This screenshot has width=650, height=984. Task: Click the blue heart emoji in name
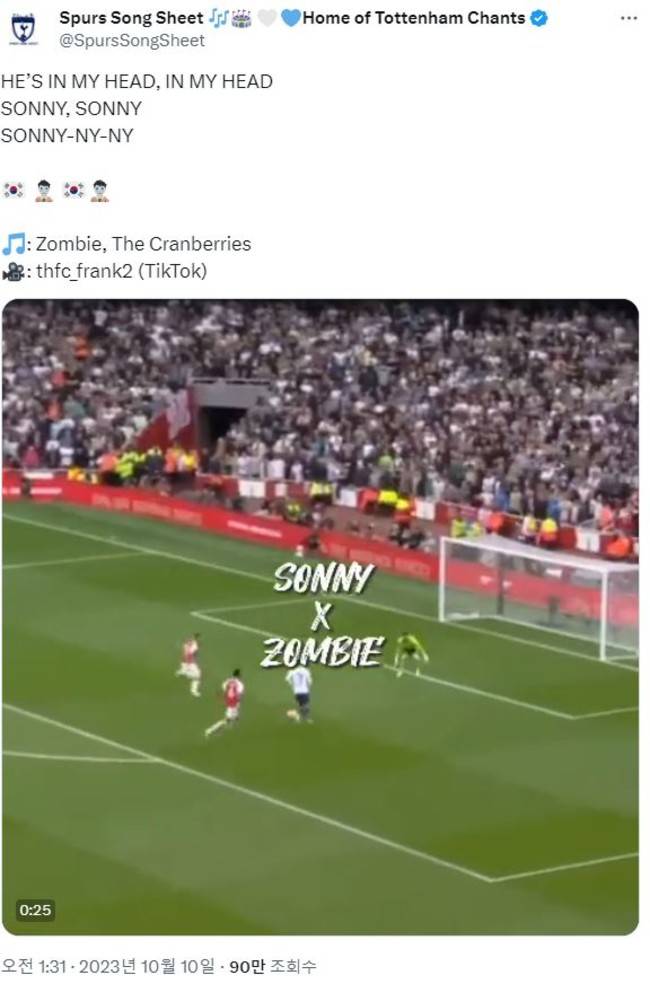[x=290, y=19]
